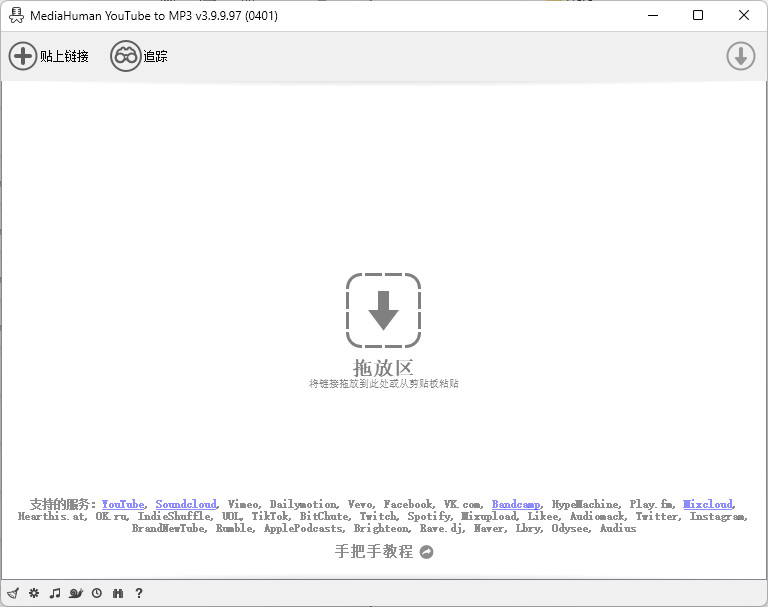Toggle the snail speed-limit icon

[x=76, y=593]
